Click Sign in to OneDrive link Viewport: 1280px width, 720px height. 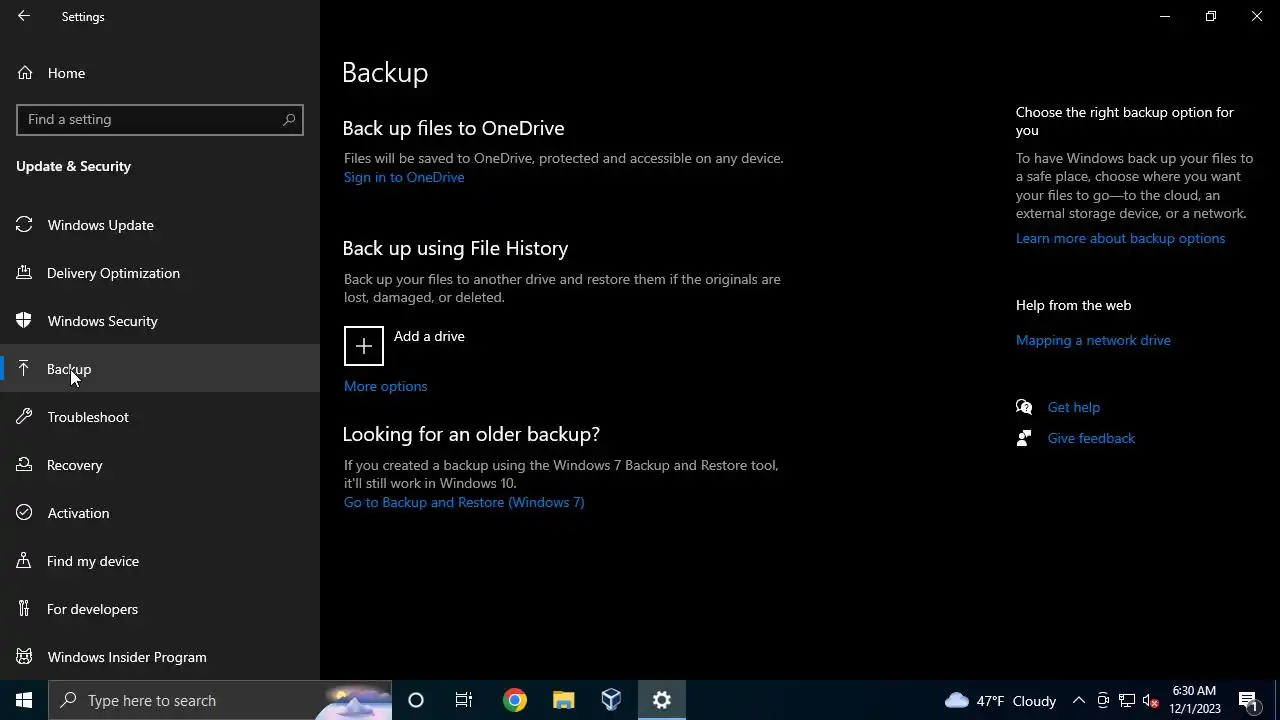click(x=404, y=177)
